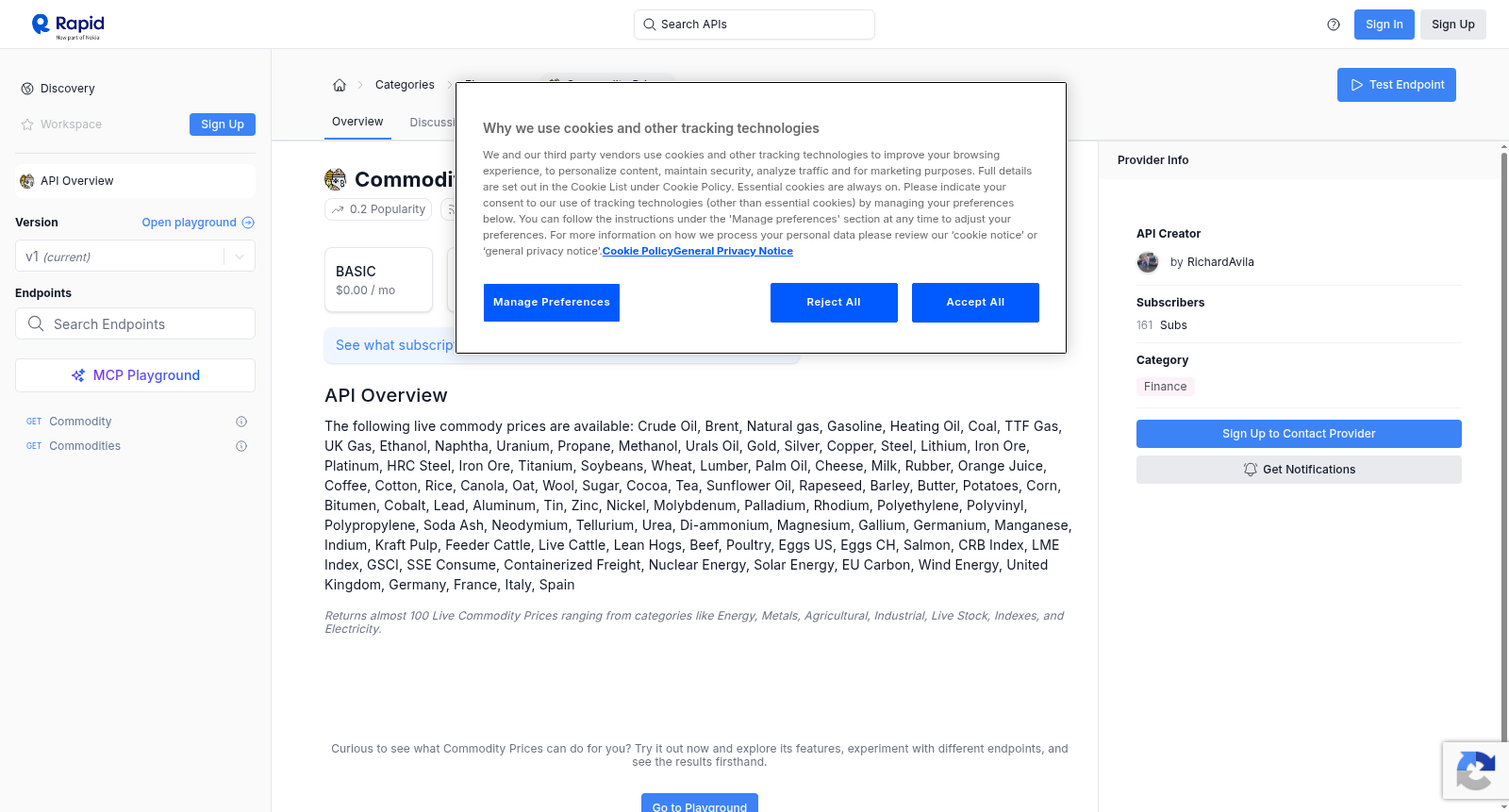The width and height of the screenshot is (1509, 812).
Task: Open info icon for Commodities endpoint
Action: 241,446
